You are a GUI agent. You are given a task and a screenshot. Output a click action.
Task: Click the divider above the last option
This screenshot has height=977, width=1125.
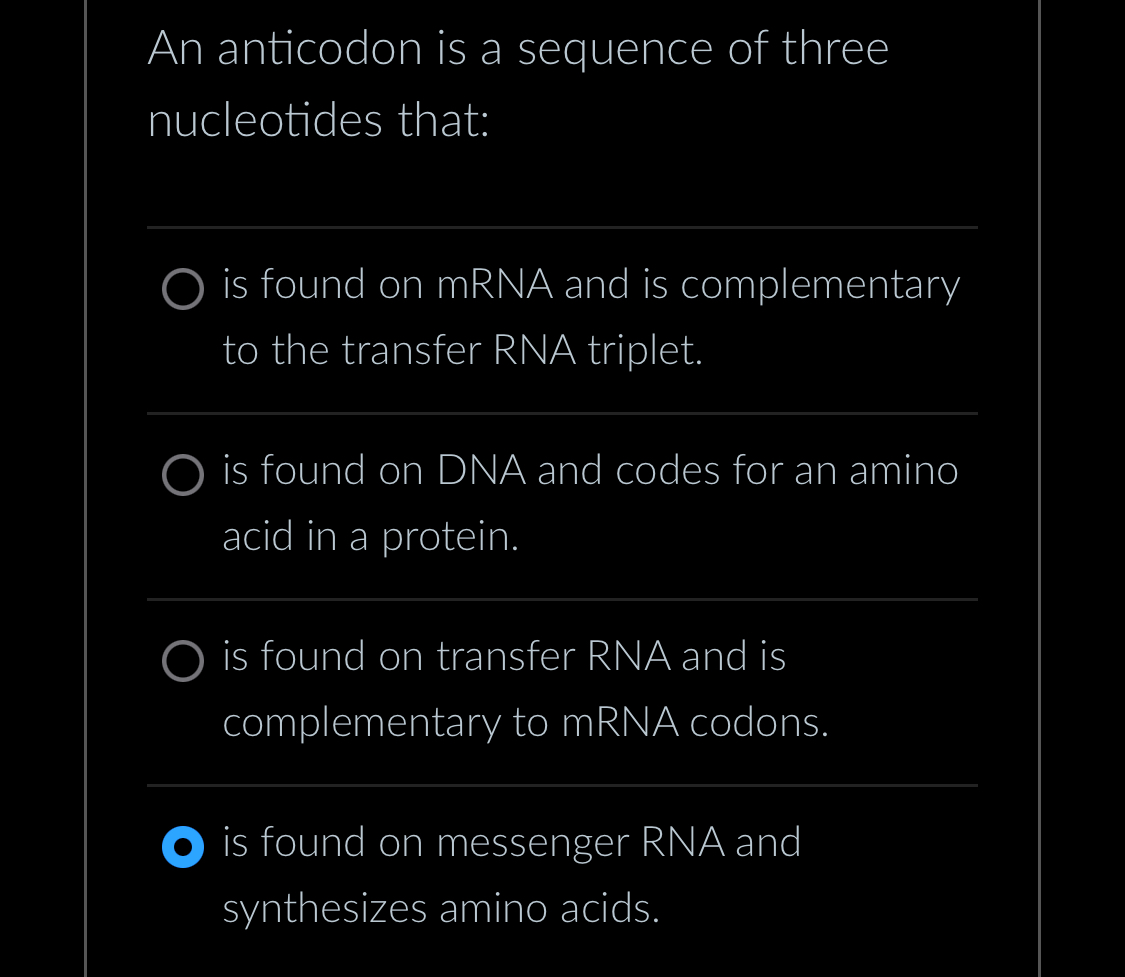click(x=562, y=787)
